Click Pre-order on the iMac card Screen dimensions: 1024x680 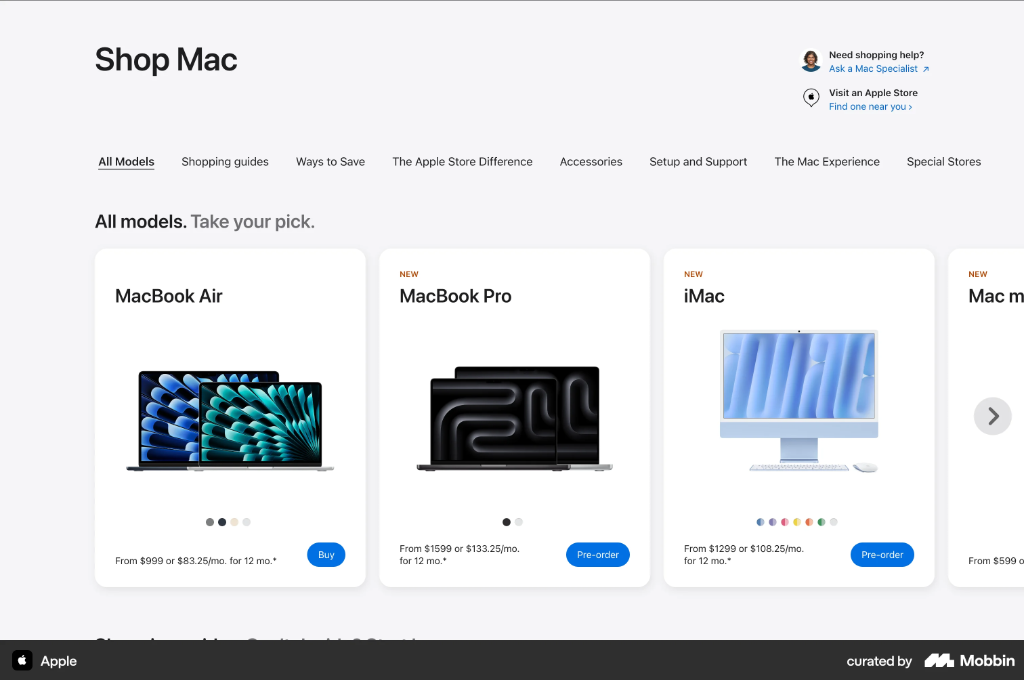tap(882, 555)
